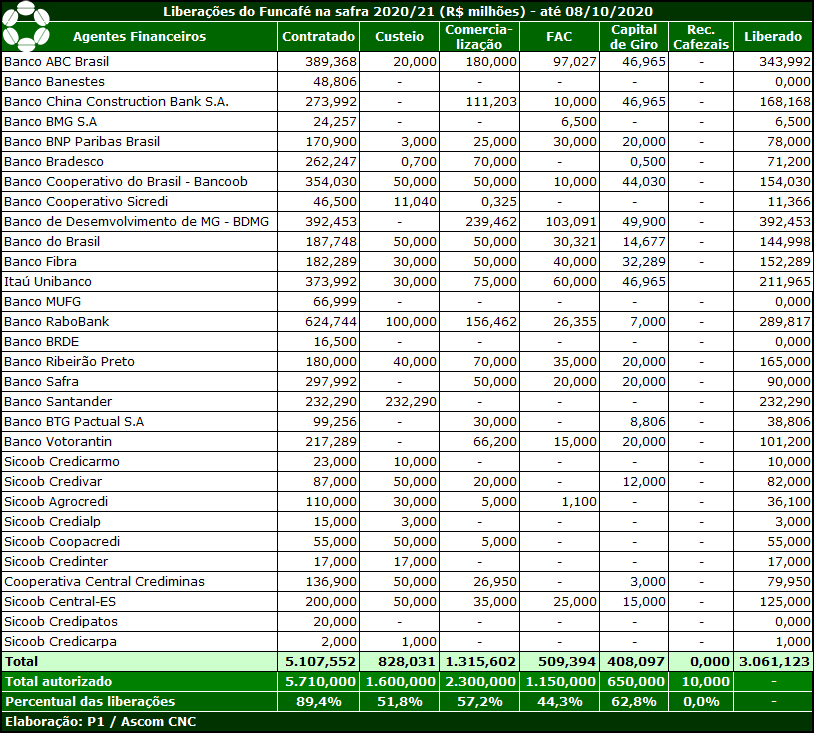
Task: Click the FAC column header
Action: [560, 37]
